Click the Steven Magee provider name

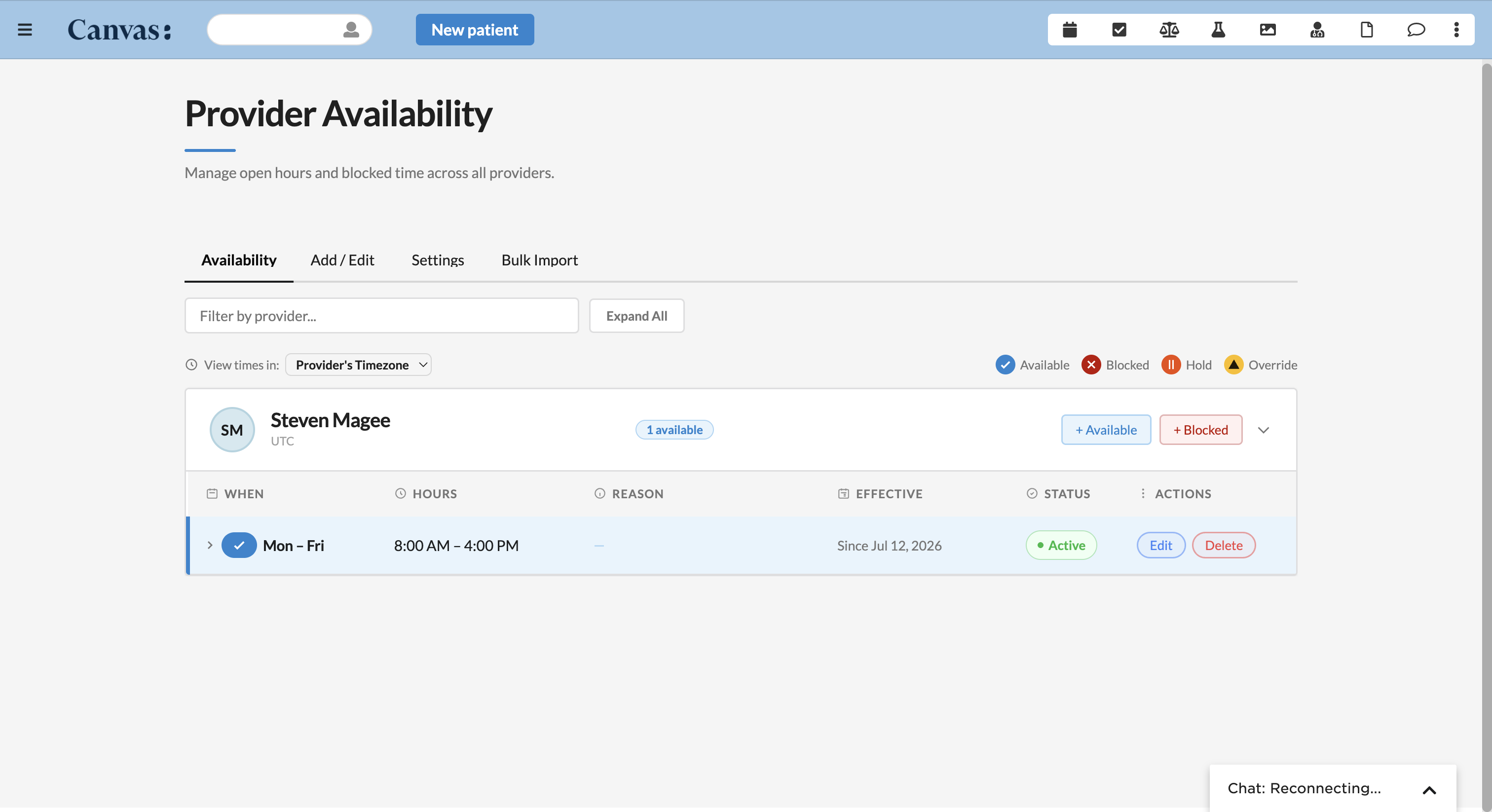tap(330, 420)
